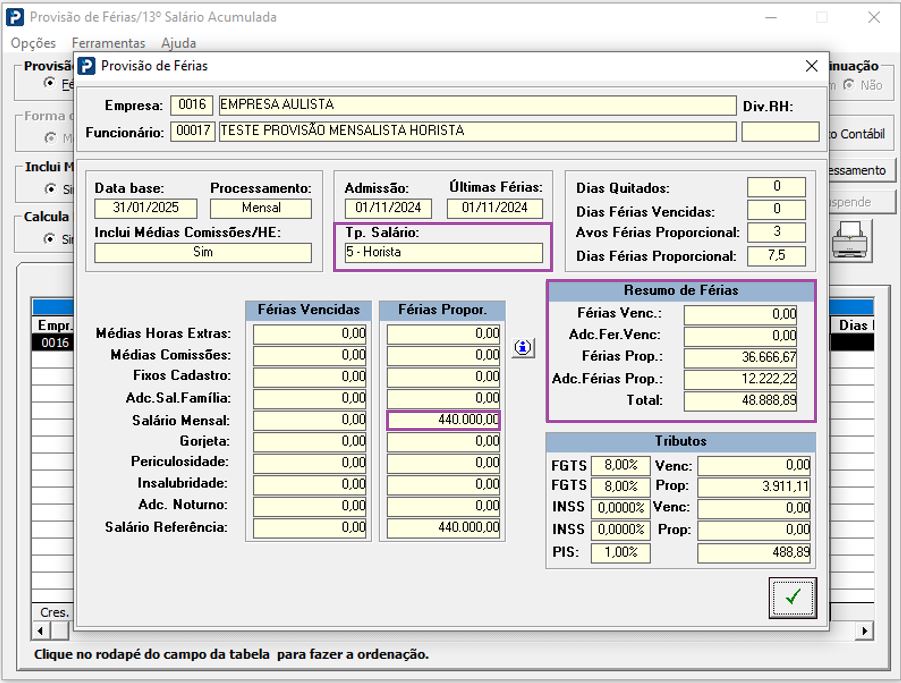
Task: Close the Provisão de Férias dialog
Action: [x=811, y=66]
